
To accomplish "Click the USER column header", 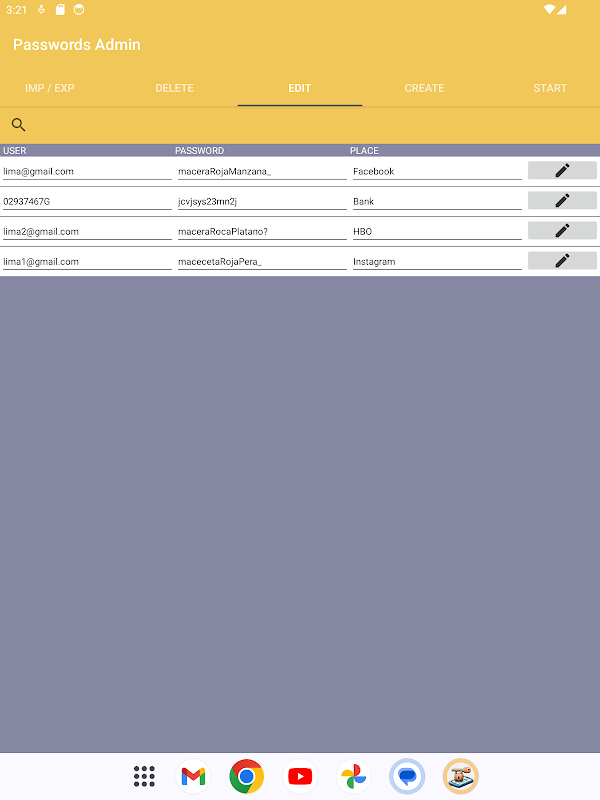I will pyautogui.click(x=14, y=151).
